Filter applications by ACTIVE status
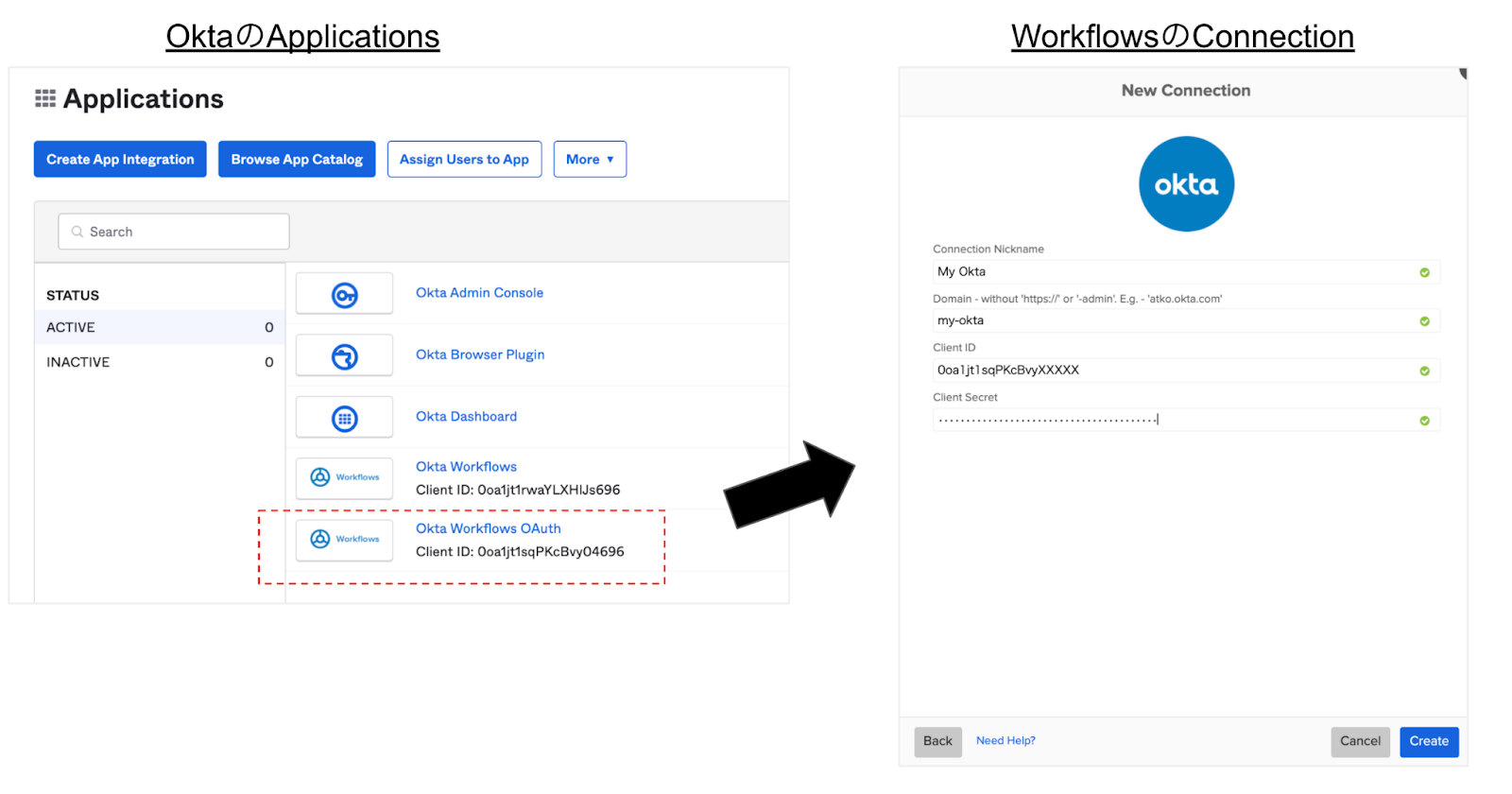The height and width of the screenshot is (794, 1512). click(x=71, y=327)
